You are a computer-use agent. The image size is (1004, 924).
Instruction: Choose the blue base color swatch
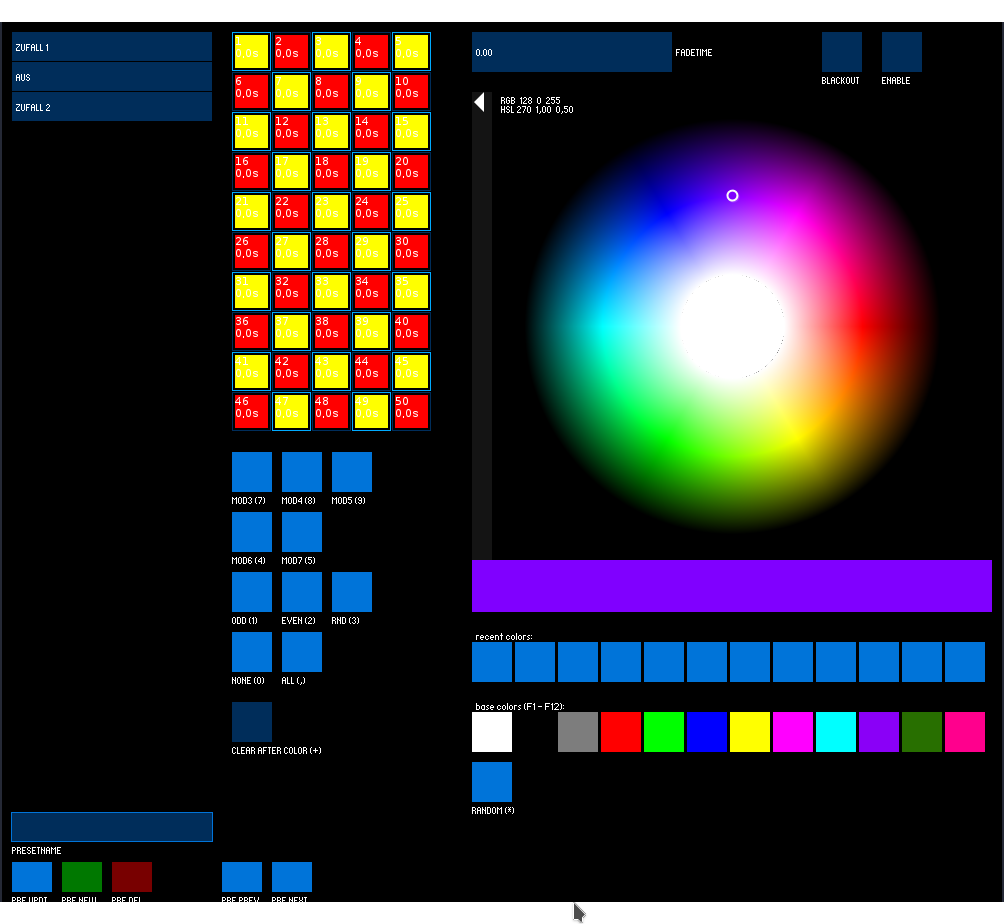(707, 732)
